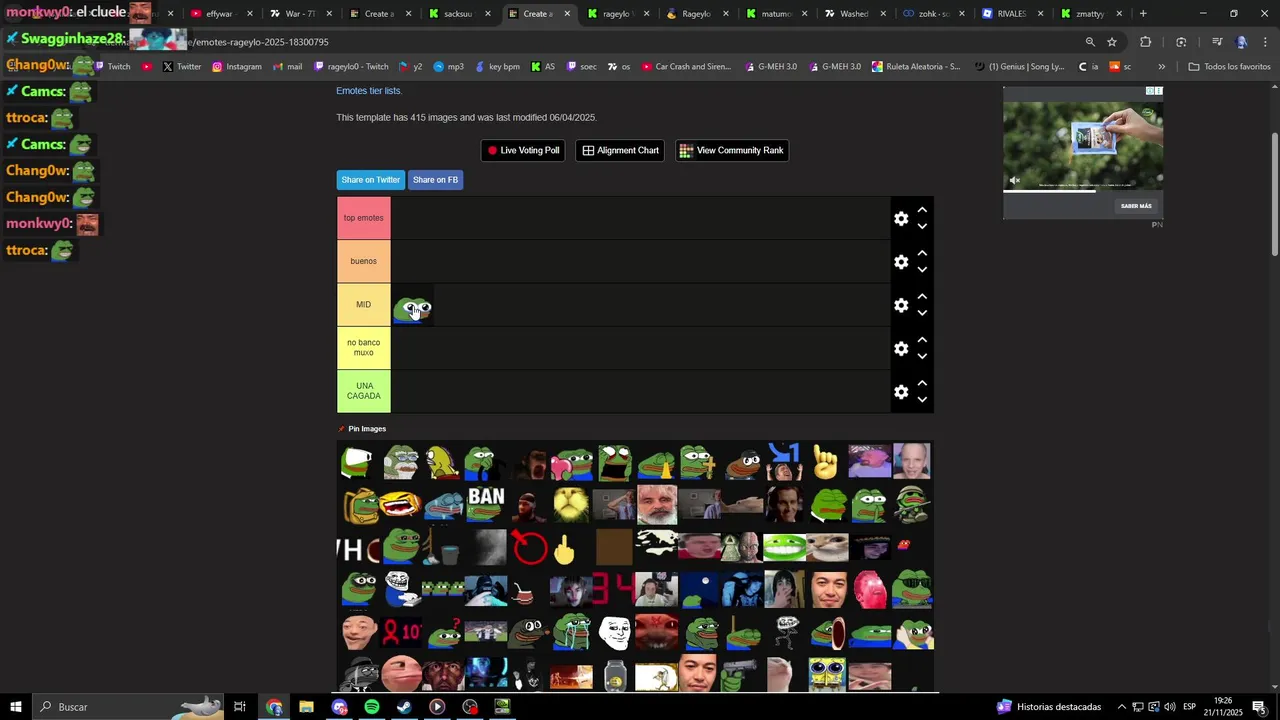Move buenos row down with arrow
The image size is (1280, 720).
[922, 269]
